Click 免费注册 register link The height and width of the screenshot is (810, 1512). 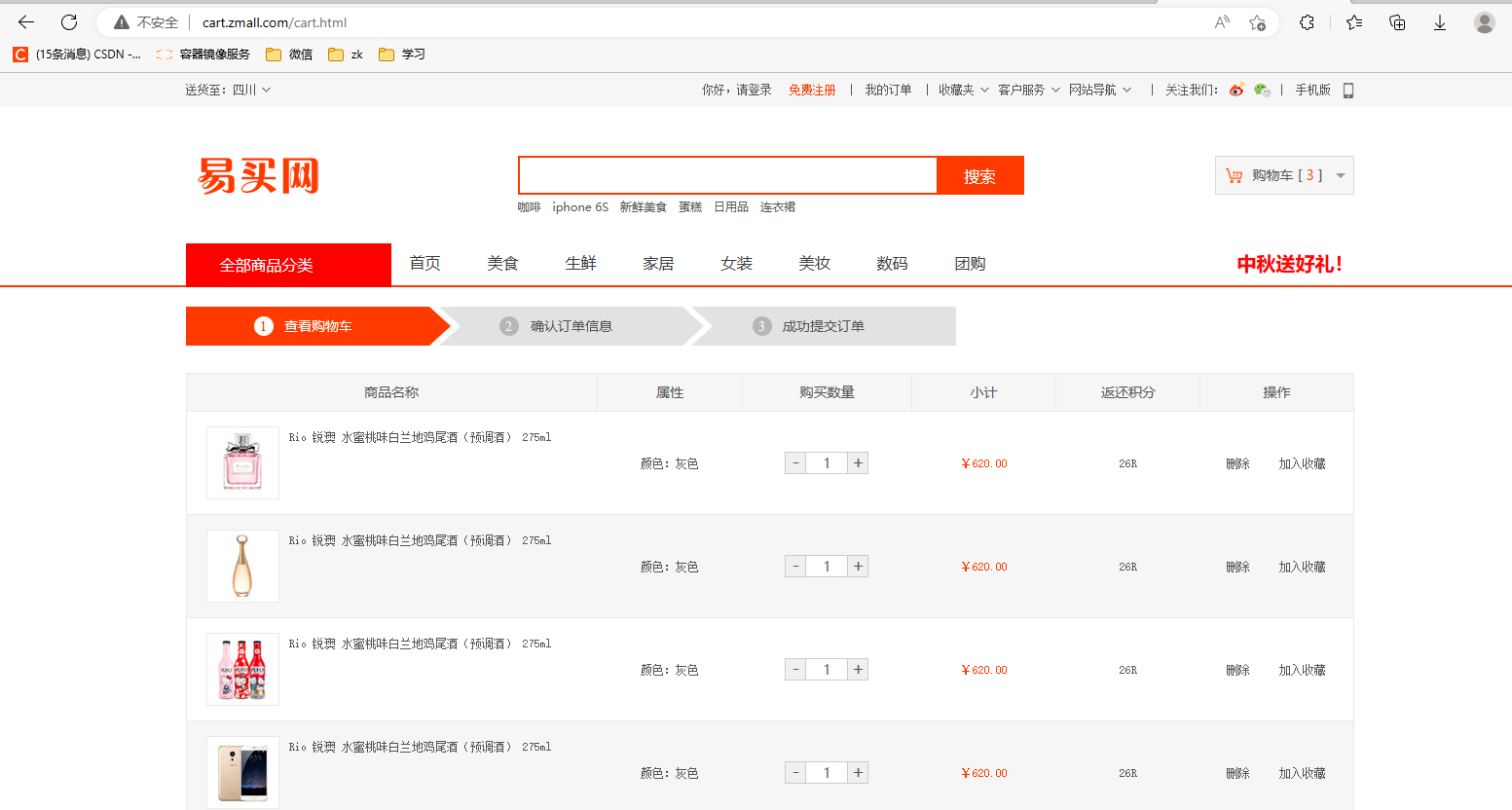812,90
